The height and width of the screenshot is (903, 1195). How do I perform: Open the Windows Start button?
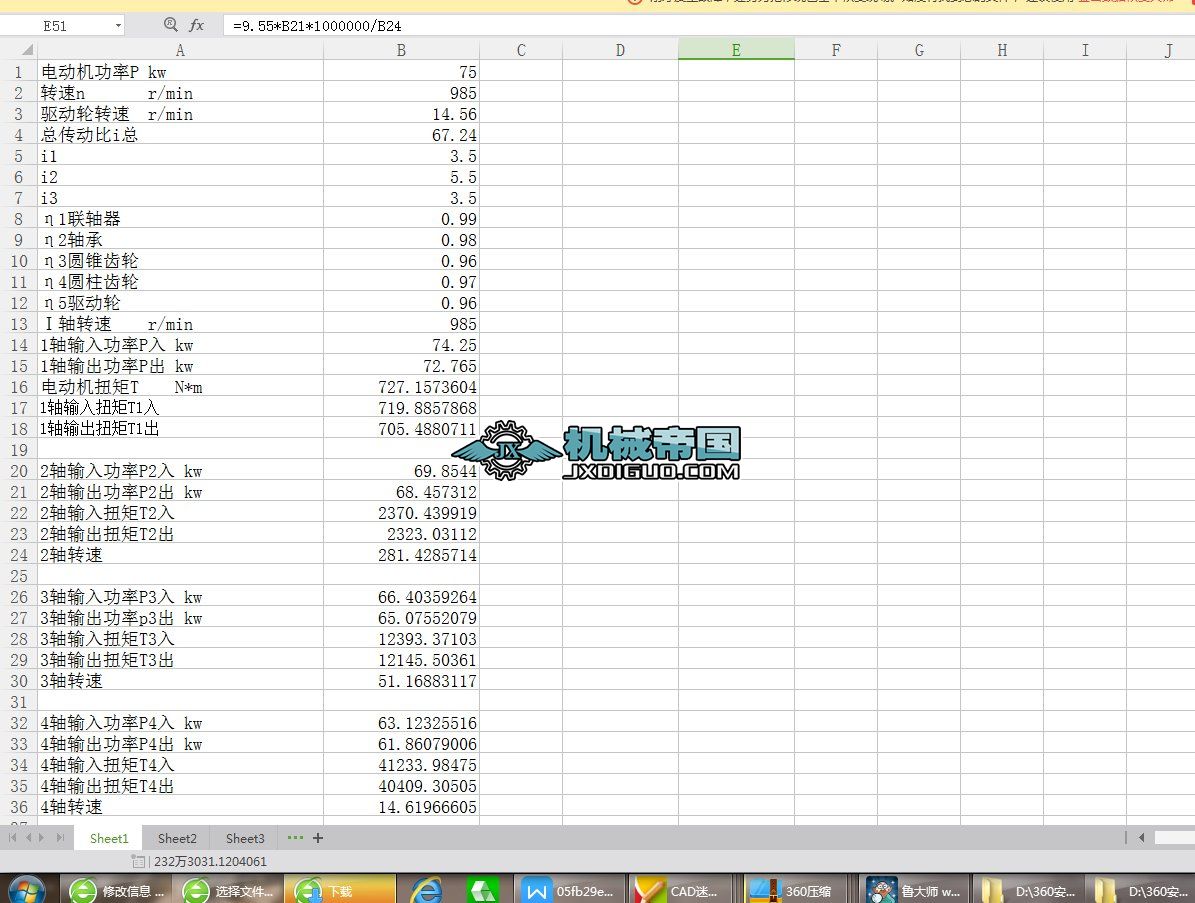(26, 890)
